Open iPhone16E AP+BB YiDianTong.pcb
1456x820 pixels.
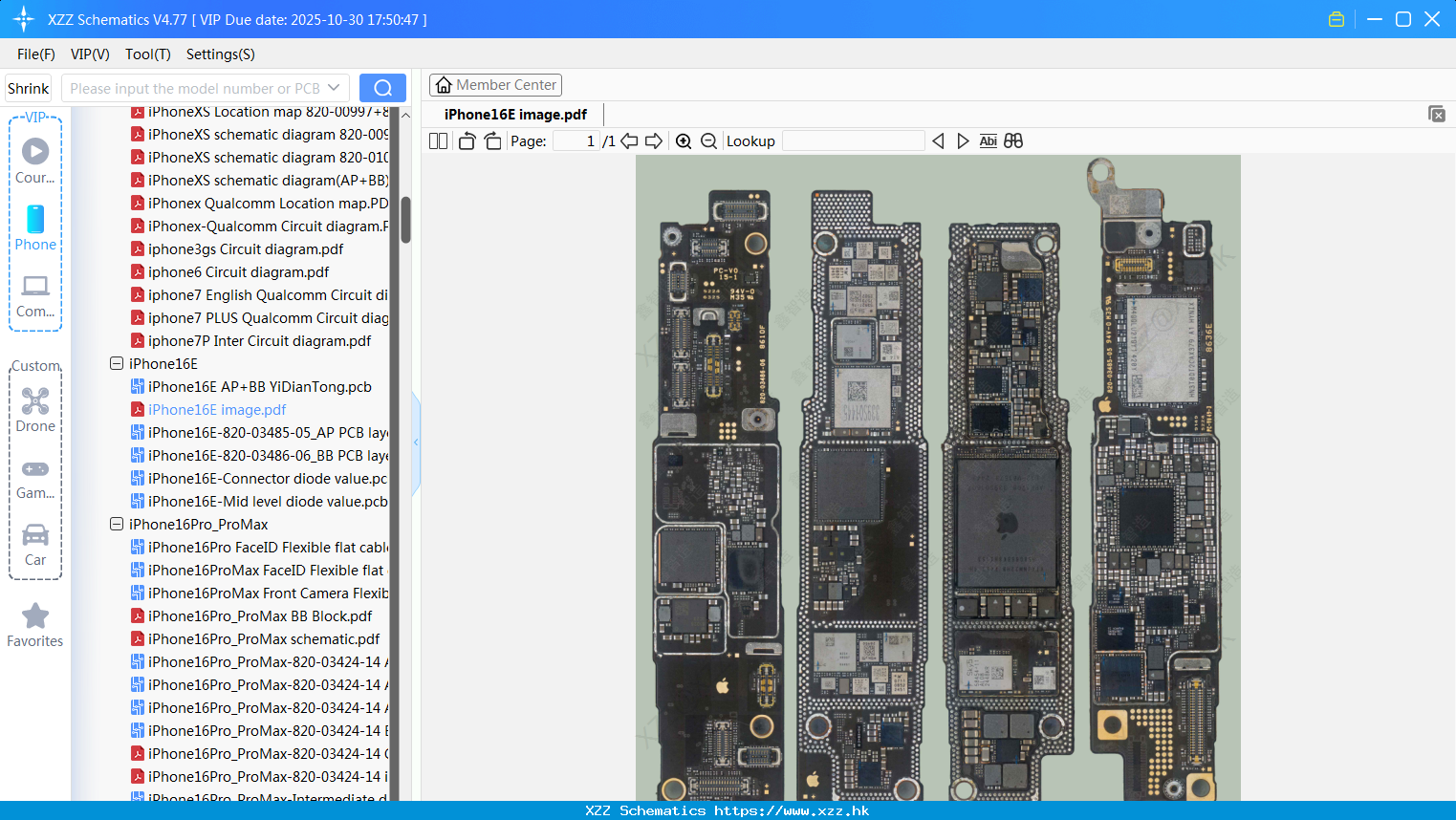tap(260, 387)
